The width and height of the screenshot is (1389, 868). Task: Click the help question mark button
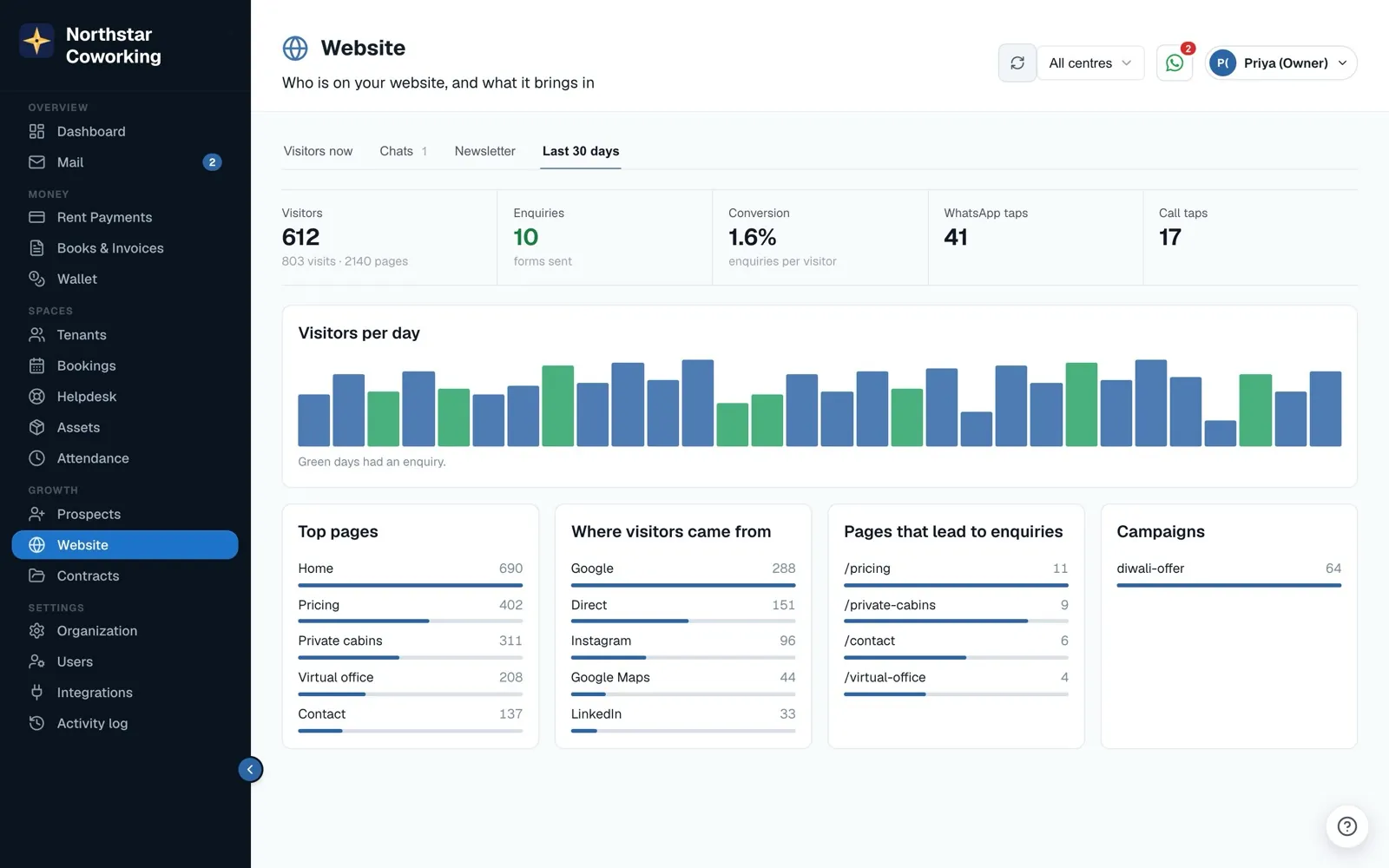click(x=1347, y=826)
